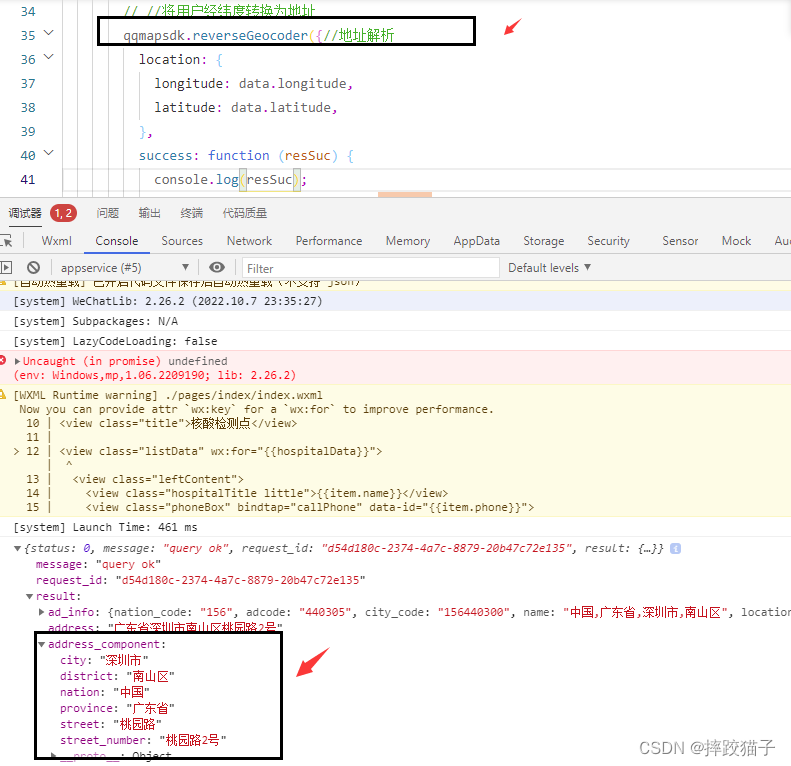Screen dimensions: 791x766
Task: Click the qqmapsdk.reverseGeocoder code line
Action: 258,35
